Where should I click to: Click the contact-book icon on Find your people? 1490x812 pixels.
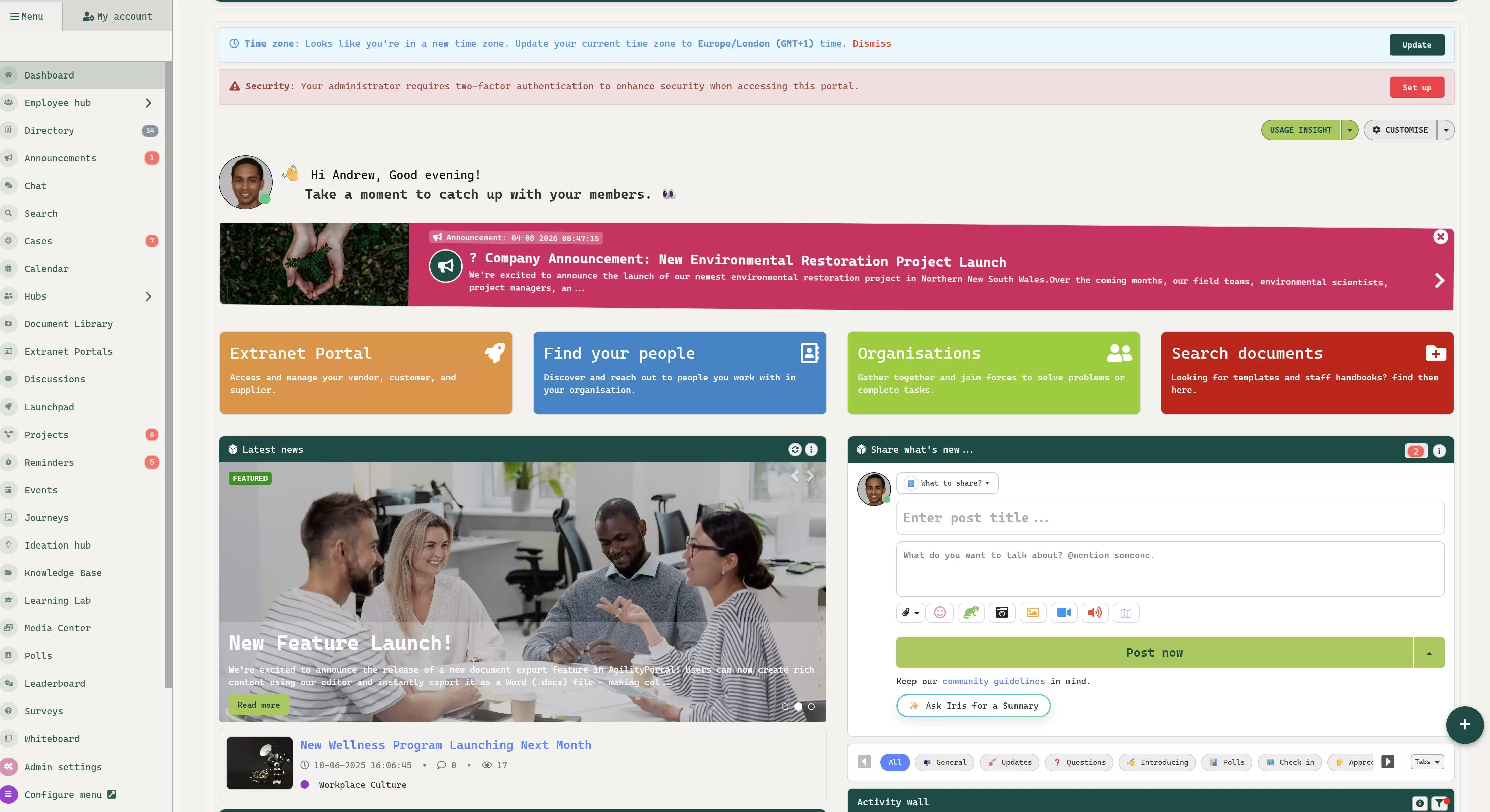[809, 353]
